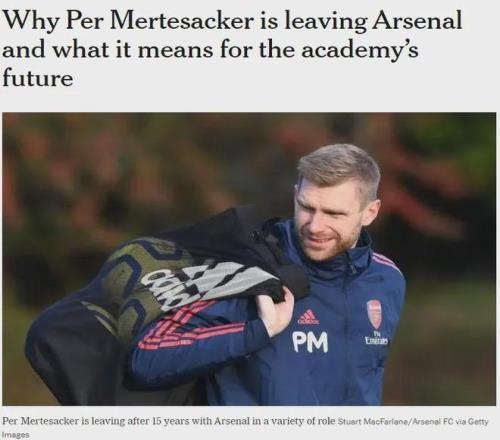
Task: Click the Arsenal crest on the jacket
Action: coord(374,314)
